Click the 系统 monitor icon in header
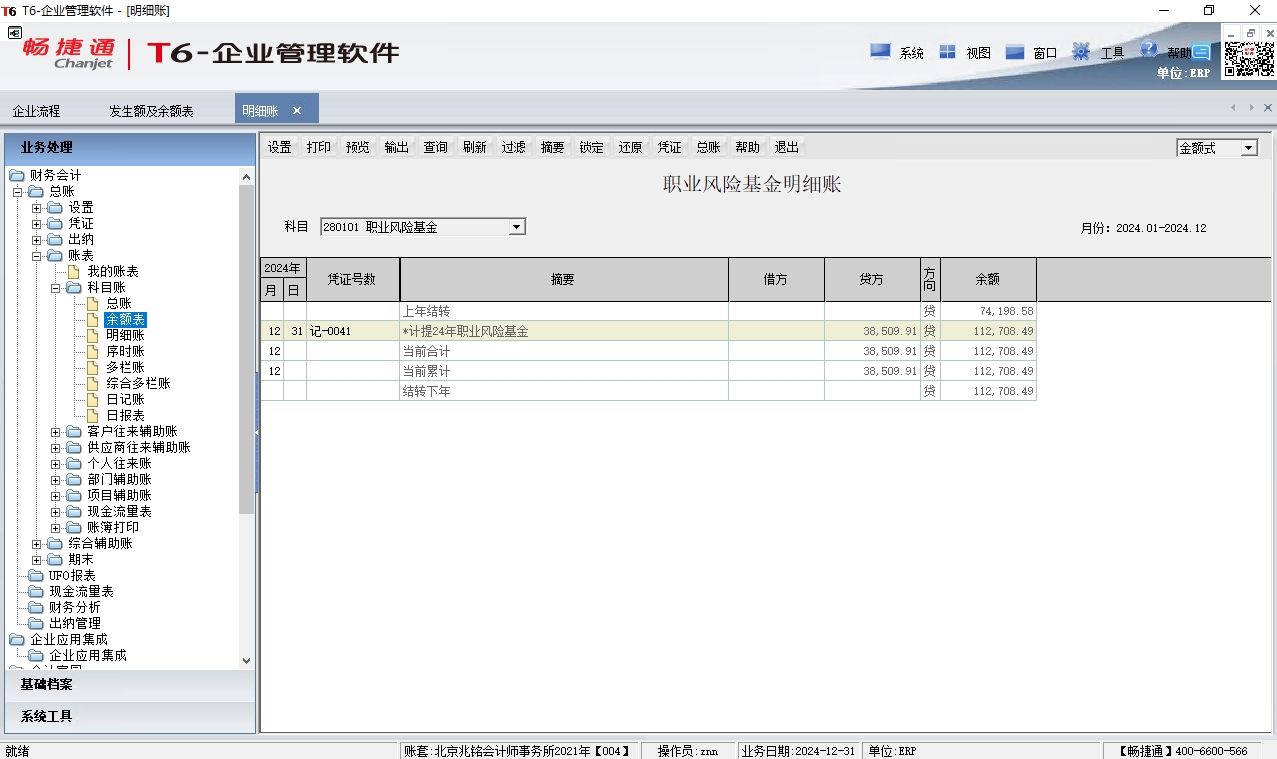Viewport: 1277px width, 759px height. pos(880,51)
